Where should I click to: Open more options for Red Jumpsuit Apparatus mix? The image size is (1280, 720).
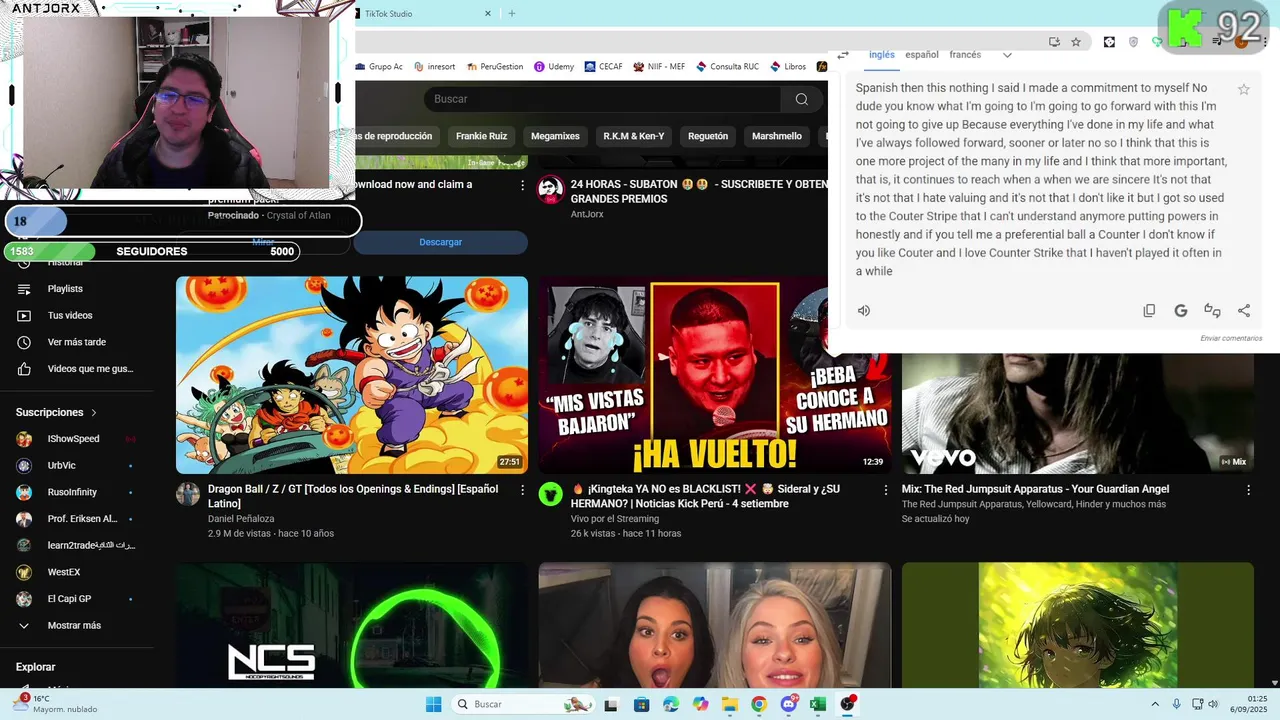[x=1248, y=490]
